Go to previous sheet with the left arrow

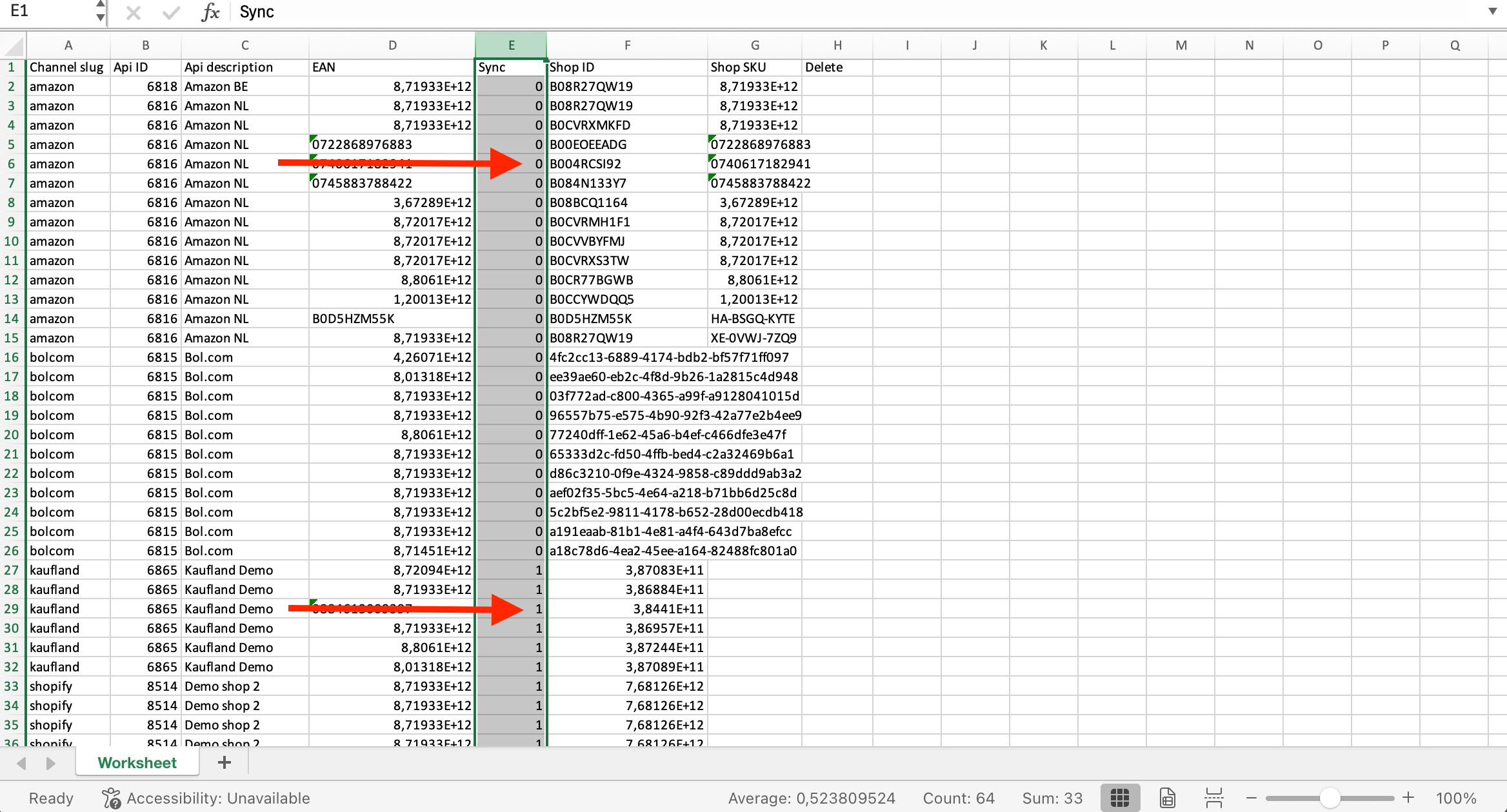click(21, 763)
